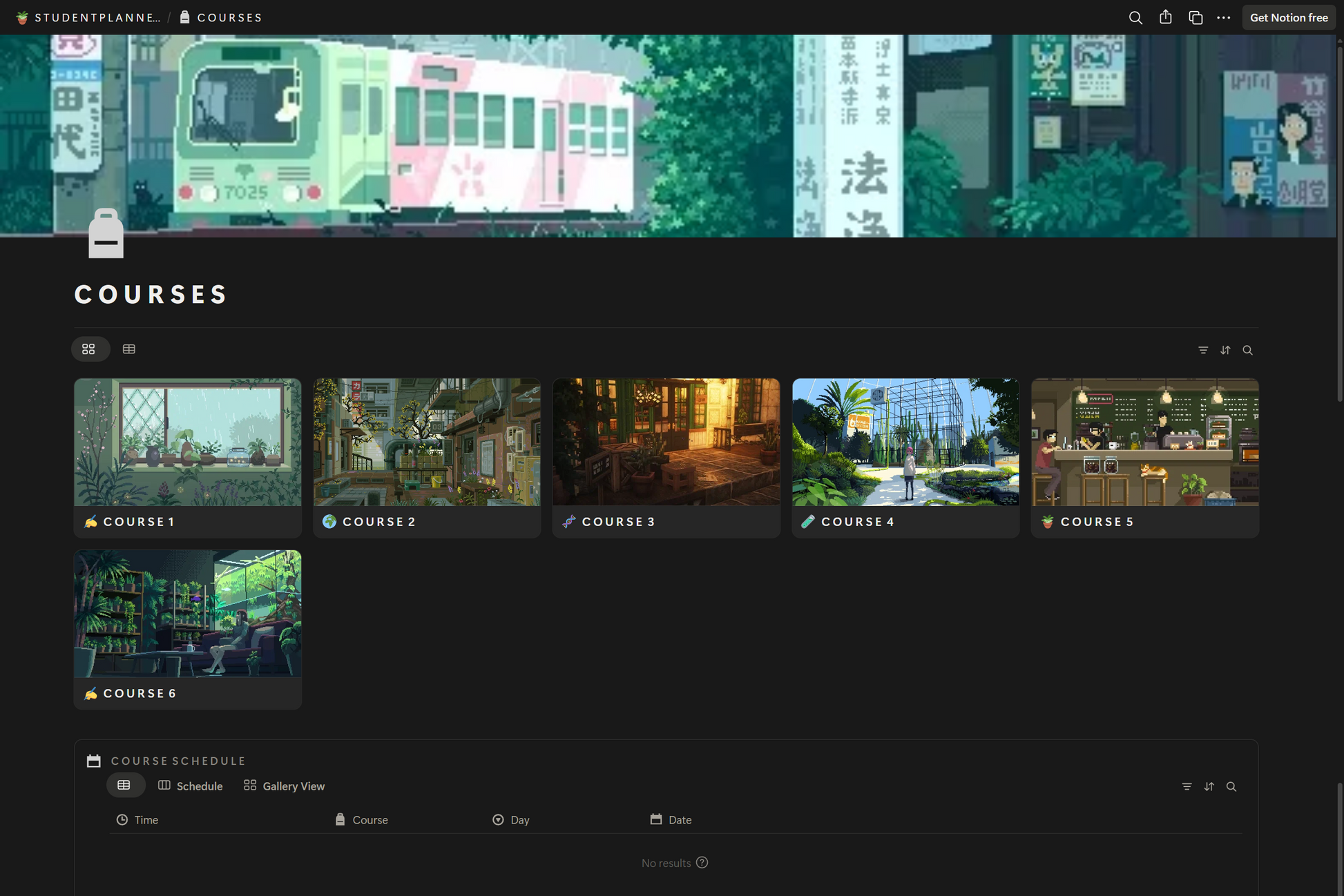Select the courses gallery view tab

coord(89,349)
